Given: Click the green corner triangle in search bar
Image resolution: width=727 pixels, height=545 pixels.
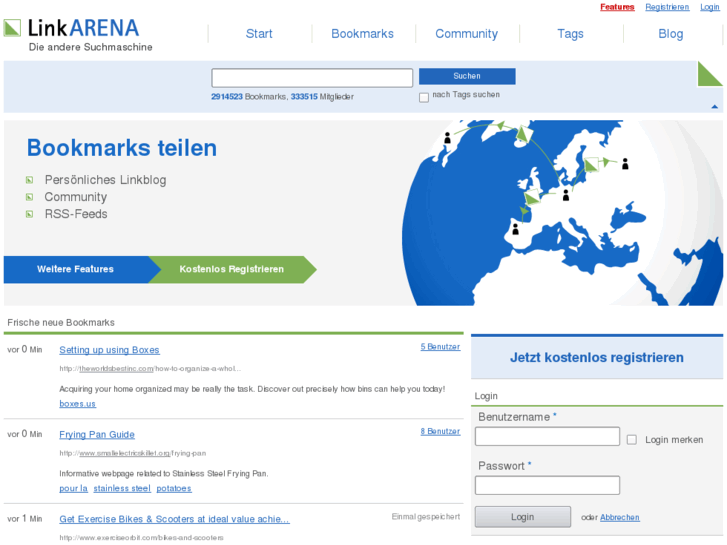Looking at the screenshot, I should [x=710, y=74].
